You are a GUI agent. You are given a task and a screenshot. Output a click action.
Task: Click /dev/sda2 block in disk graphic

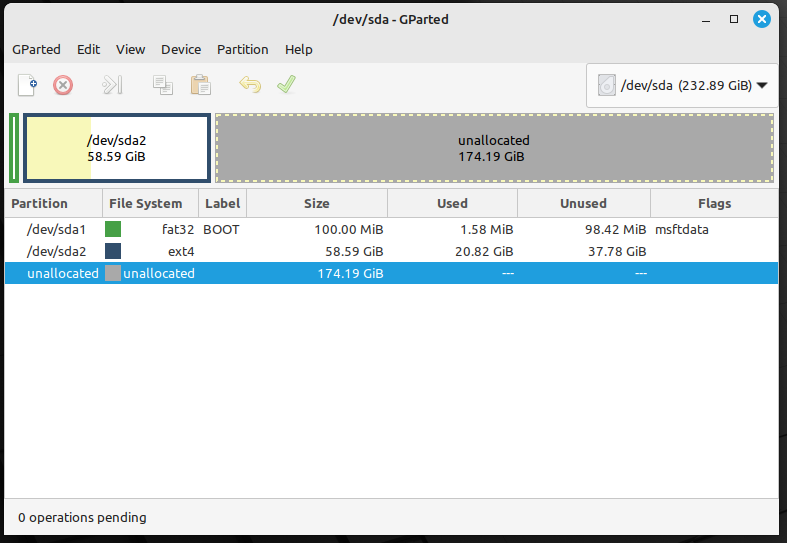117,148
